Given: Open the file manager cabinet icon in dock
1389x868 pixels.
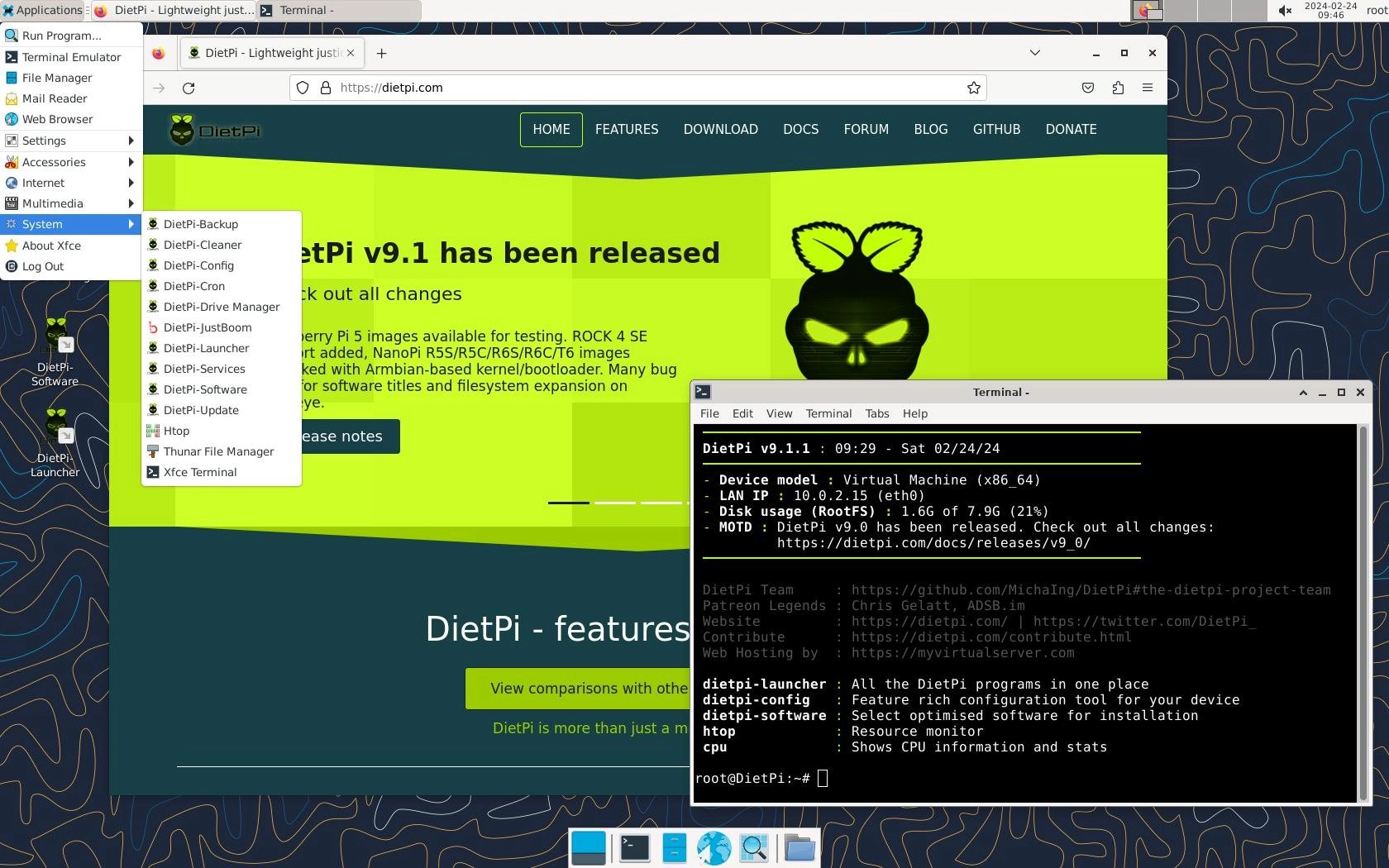Looking at the screenshot, I should coord(675,848).
